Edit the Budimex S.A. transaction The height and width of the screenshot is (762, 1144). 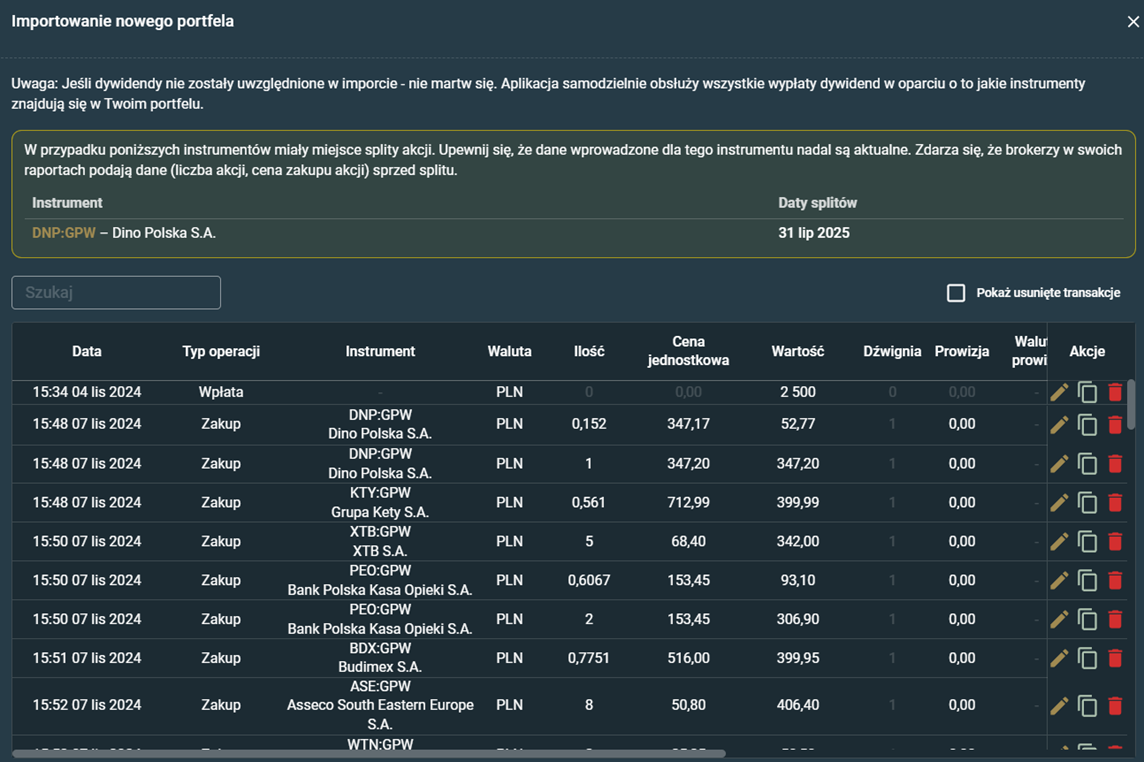click(1059, 658)
